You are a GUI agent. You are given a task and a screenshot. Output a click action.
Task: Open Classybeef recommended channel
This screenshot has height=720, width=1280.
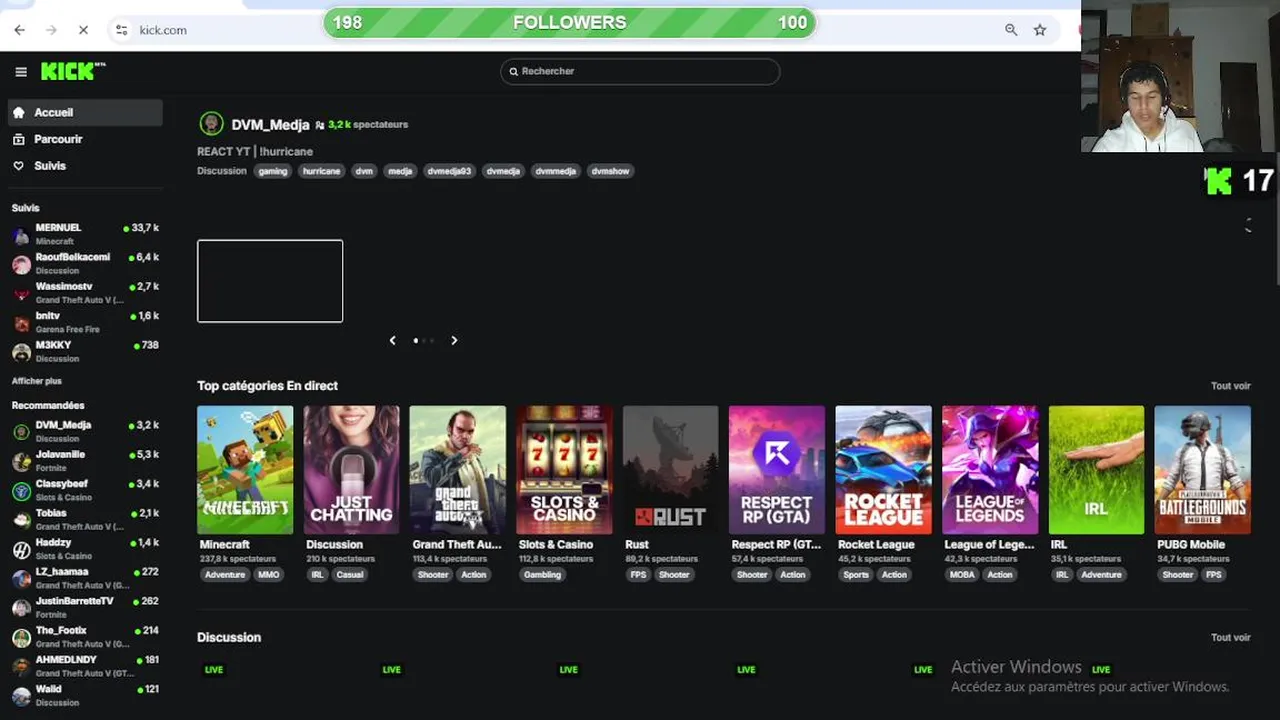(x=85, y=490)
